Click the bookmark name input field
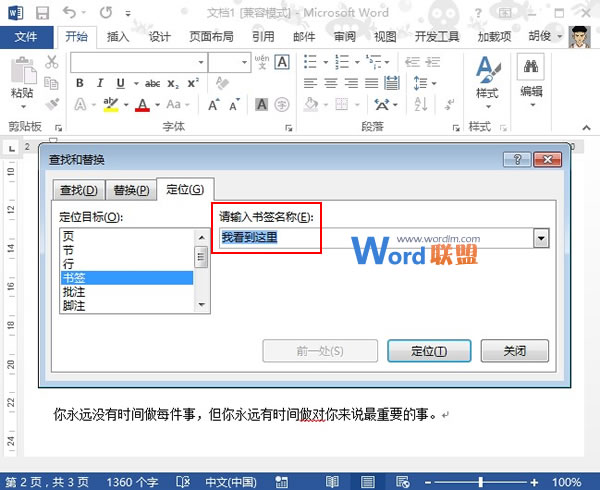This screenshot has width=600, height=490. pos(377,238)
